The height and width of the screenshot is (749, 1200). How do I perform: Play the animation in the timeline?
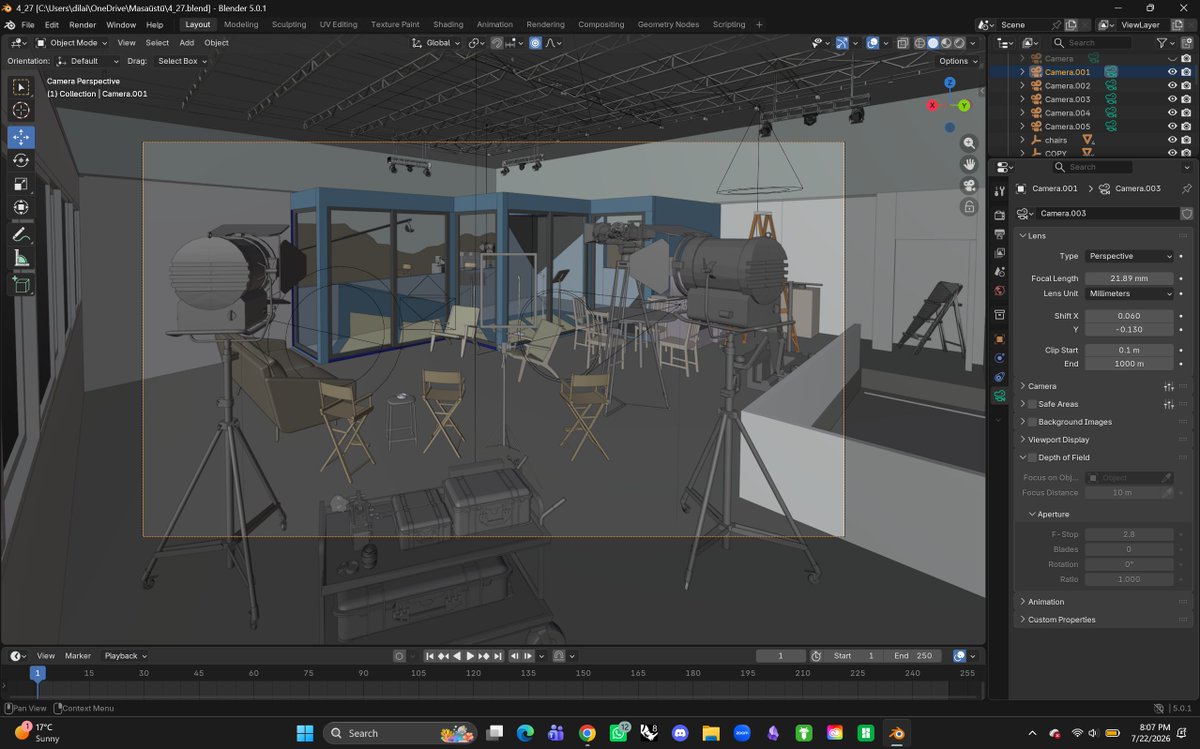coord(470,656)
